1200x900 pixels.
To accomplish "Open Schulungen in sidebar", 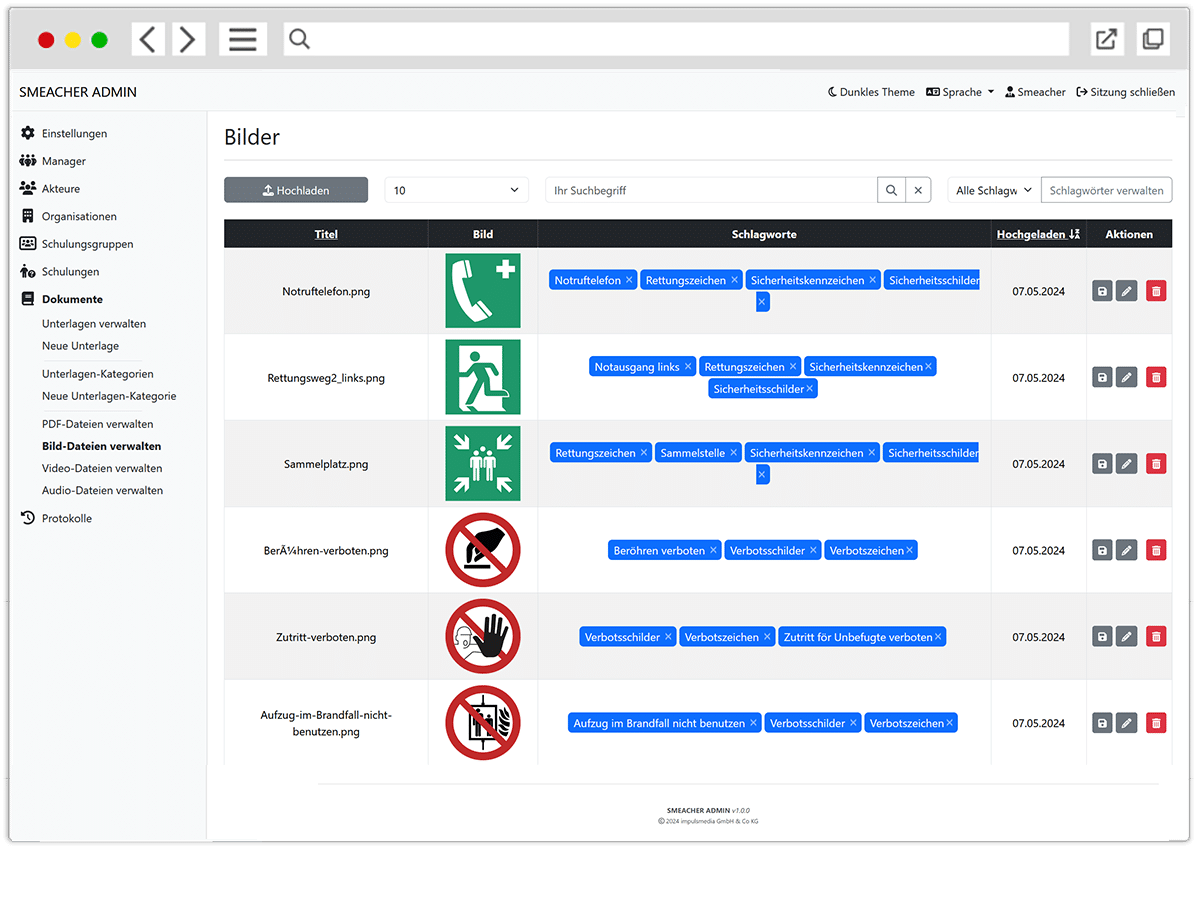I will [x=59, y=271].
